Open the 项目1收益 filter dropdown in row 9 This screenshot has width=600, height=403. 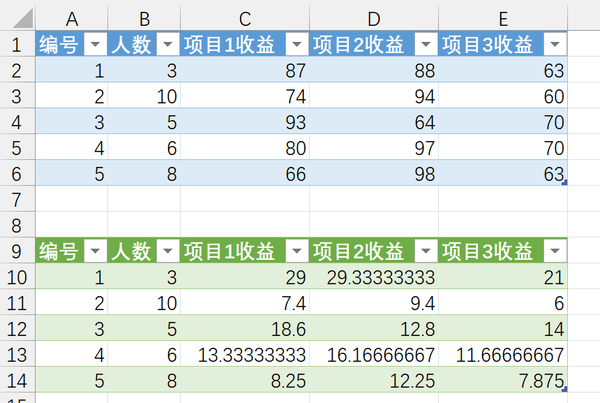tap(297, 251)
